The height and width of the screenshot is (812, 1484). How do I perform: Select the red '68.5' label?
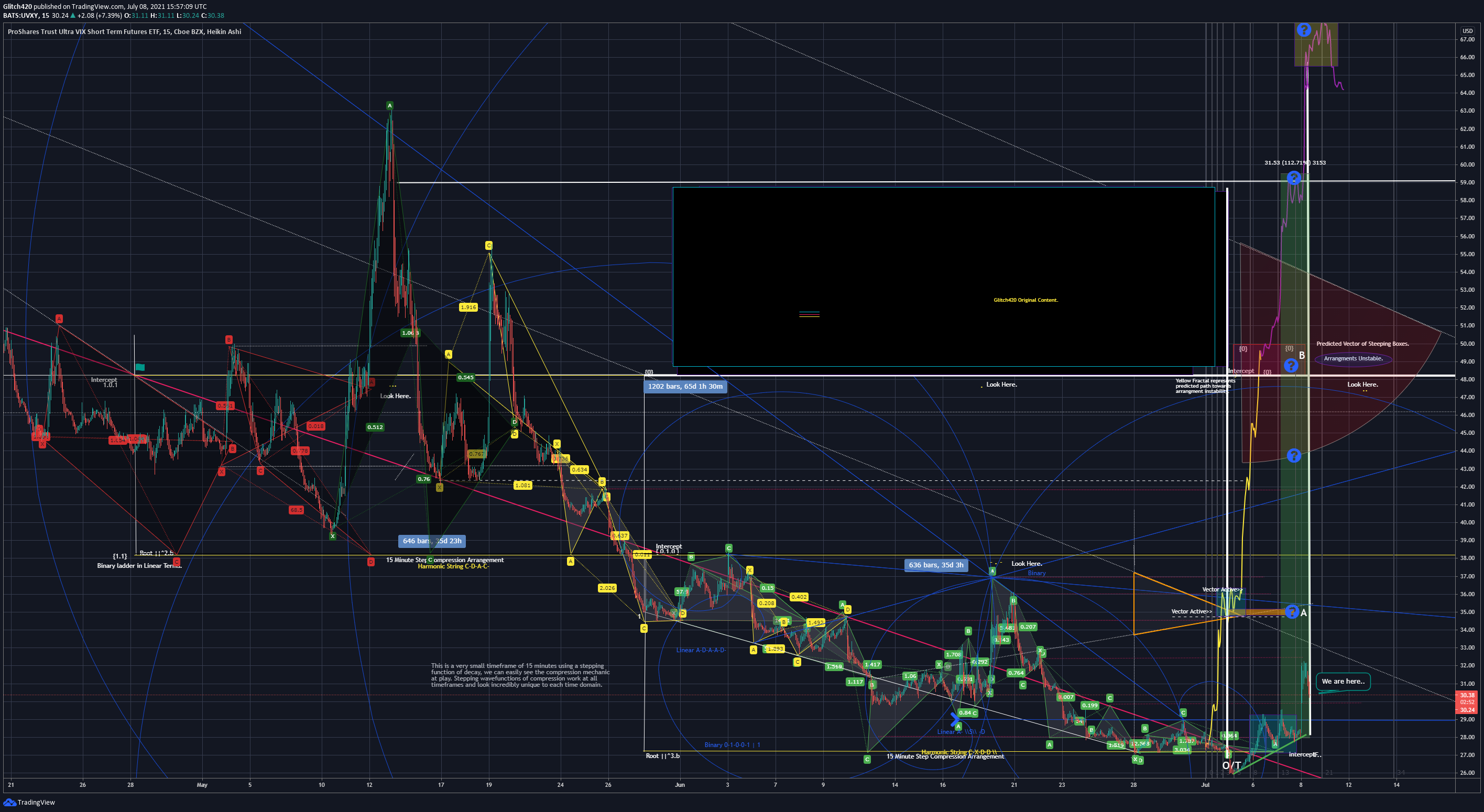(x=296, y=510)
